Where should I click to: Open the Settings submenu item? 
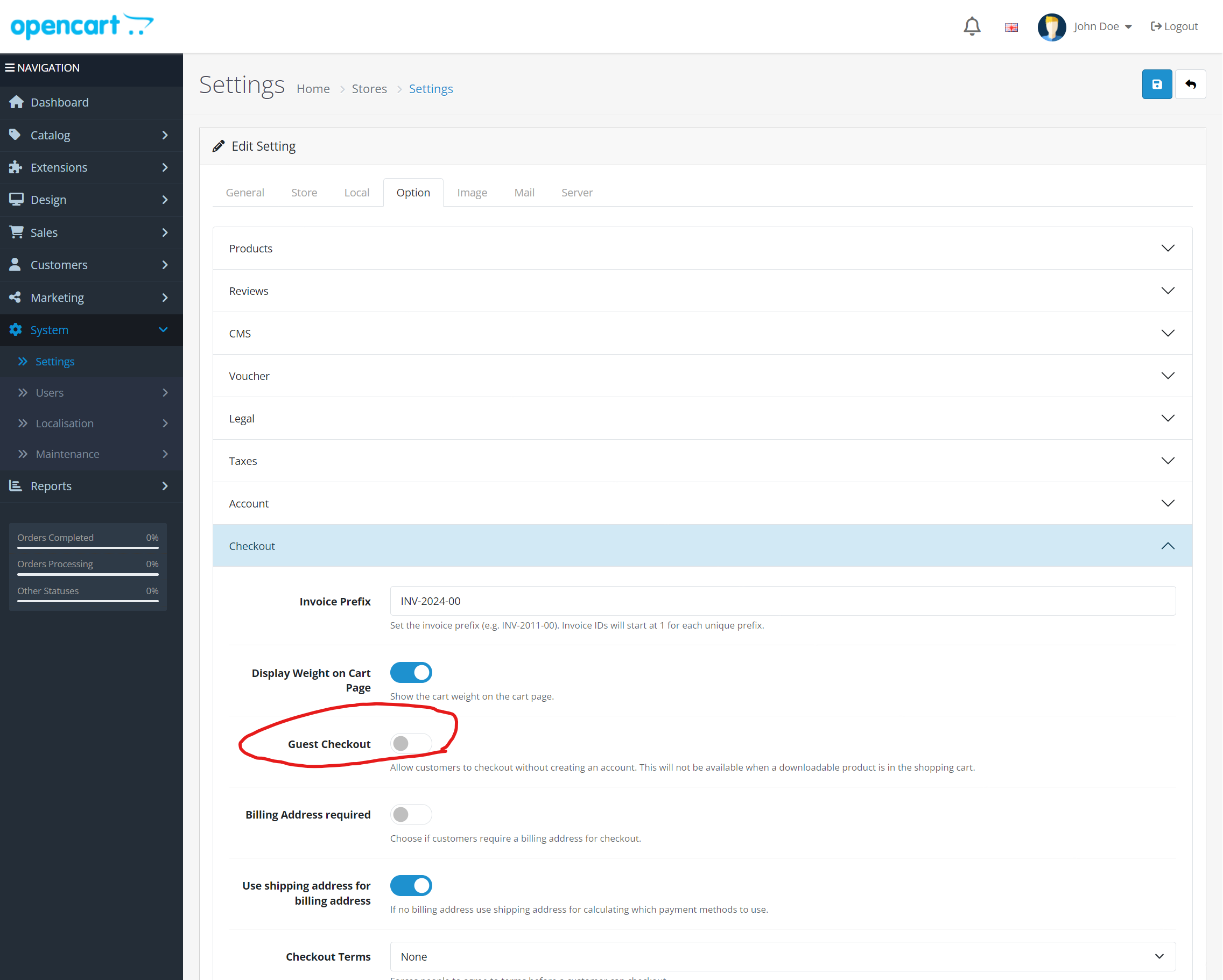[x=92, y=361]
